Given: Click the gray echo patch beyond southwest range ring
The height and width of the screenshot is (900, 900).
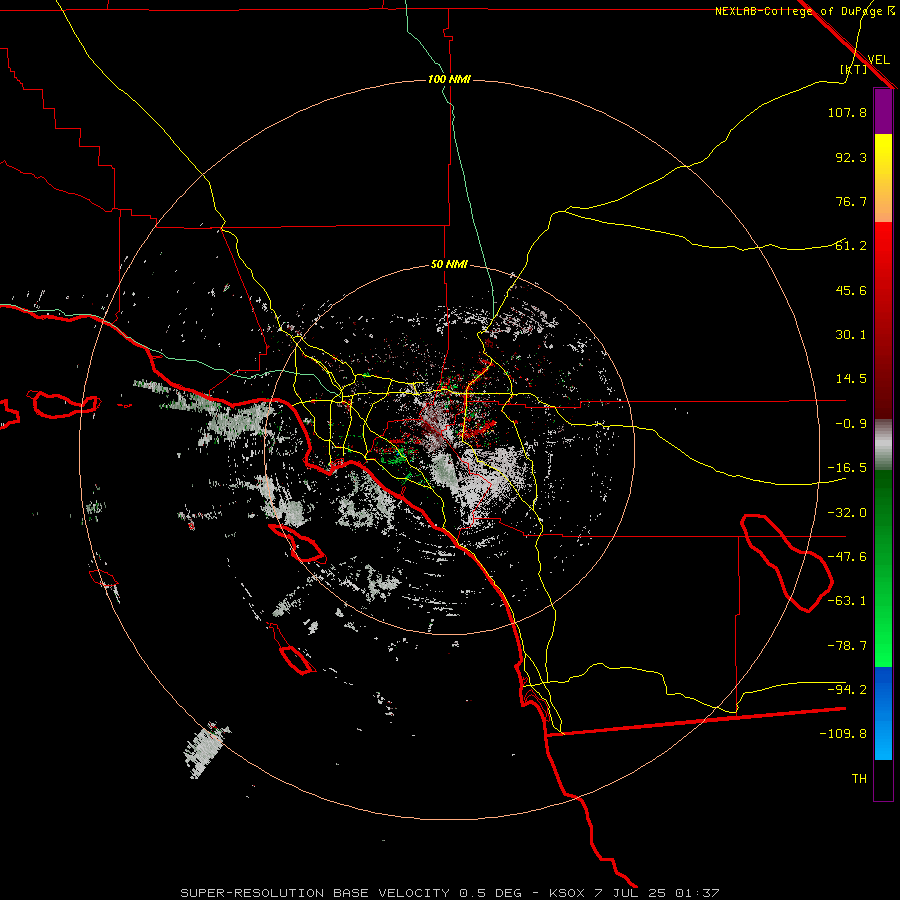Looking at the screenshot, I should point(206,750).
